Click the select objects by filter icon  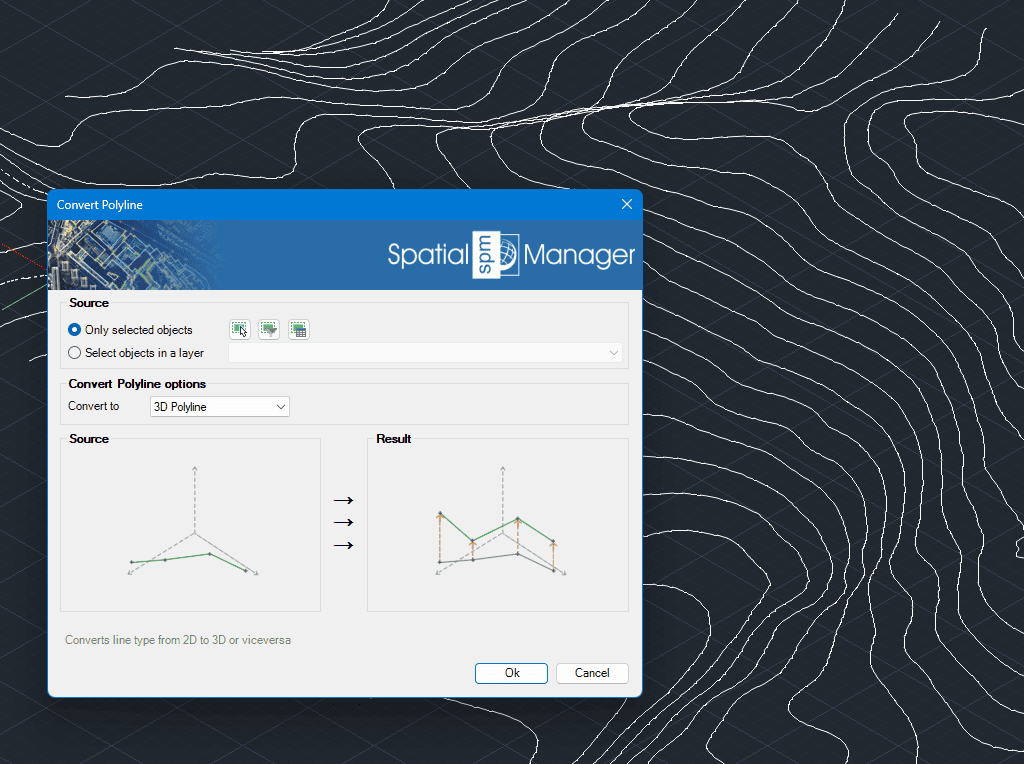click(x=269, y=330)
